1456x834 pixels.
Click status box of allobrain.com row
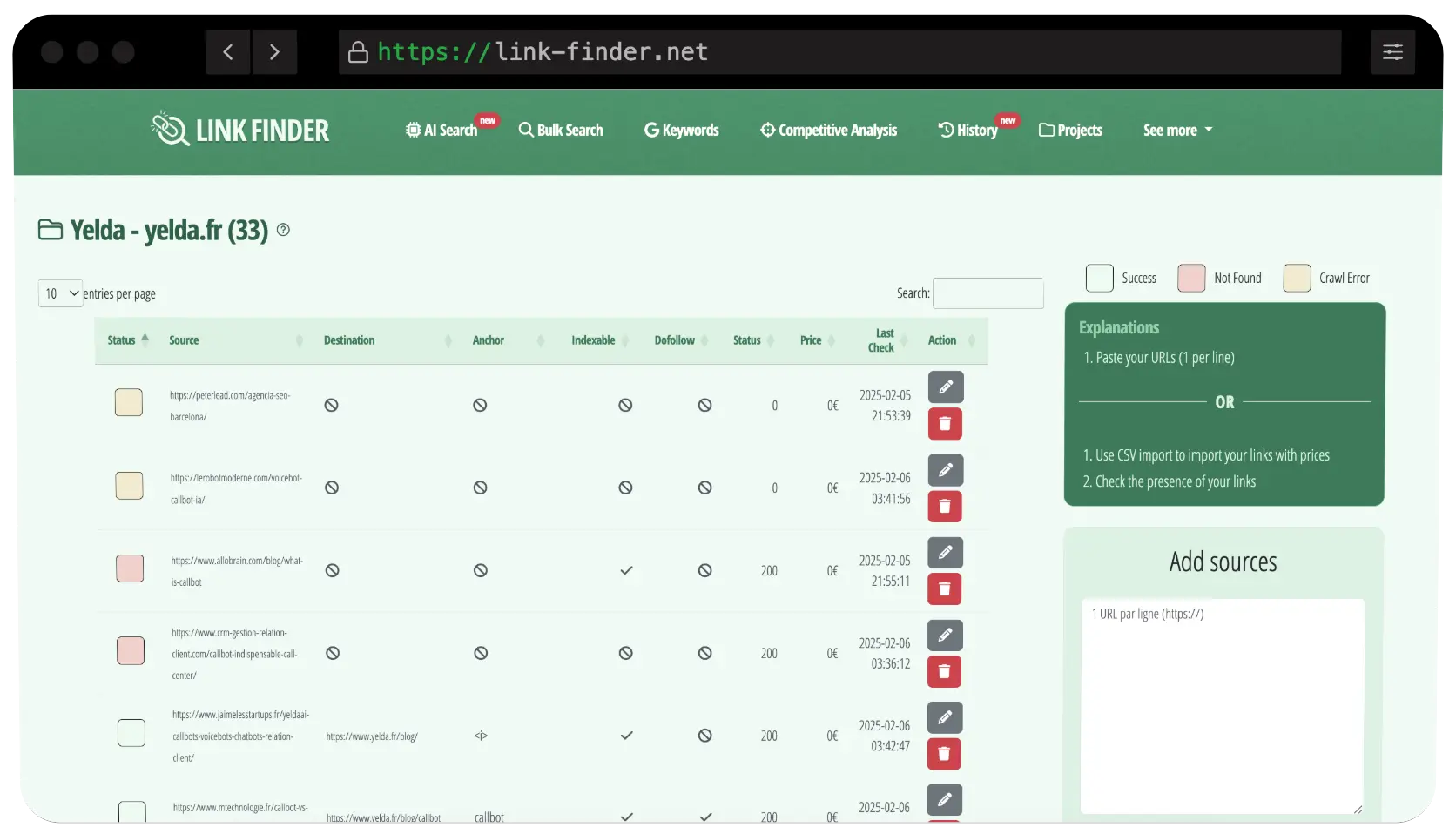pos(130,568)
